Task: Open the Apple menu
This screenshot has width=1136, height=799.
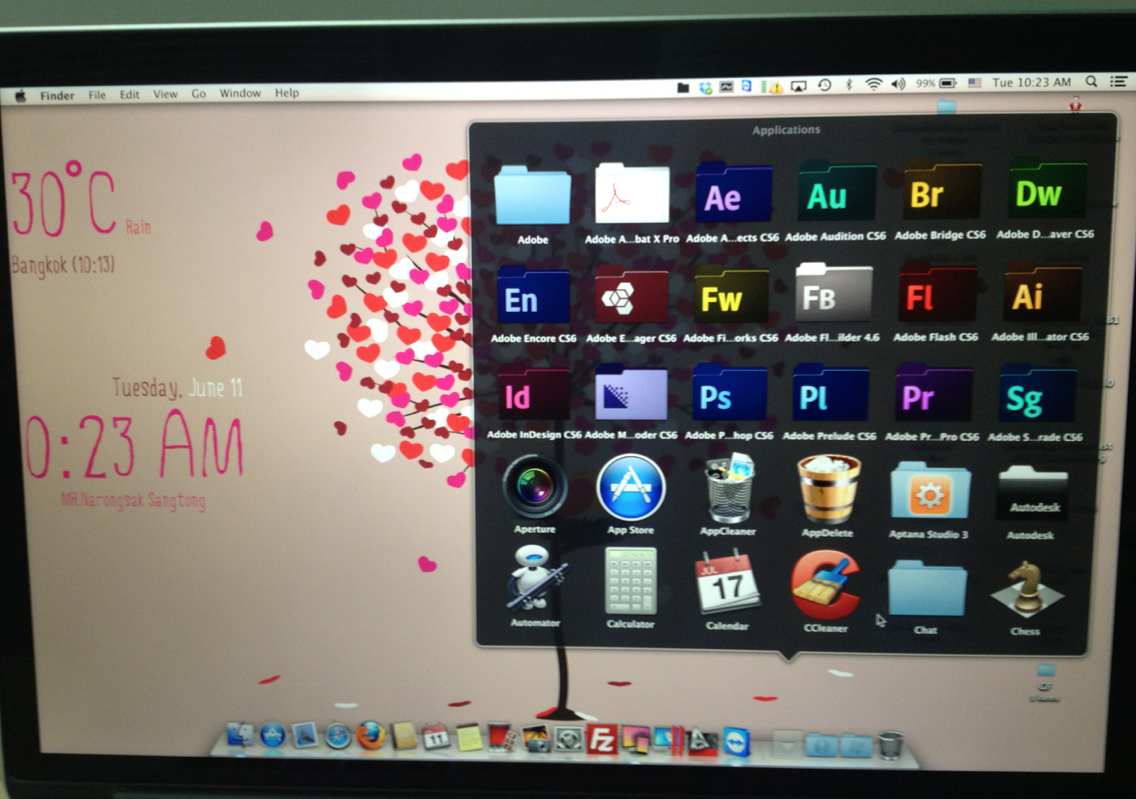Action: [x=20, y=96]
